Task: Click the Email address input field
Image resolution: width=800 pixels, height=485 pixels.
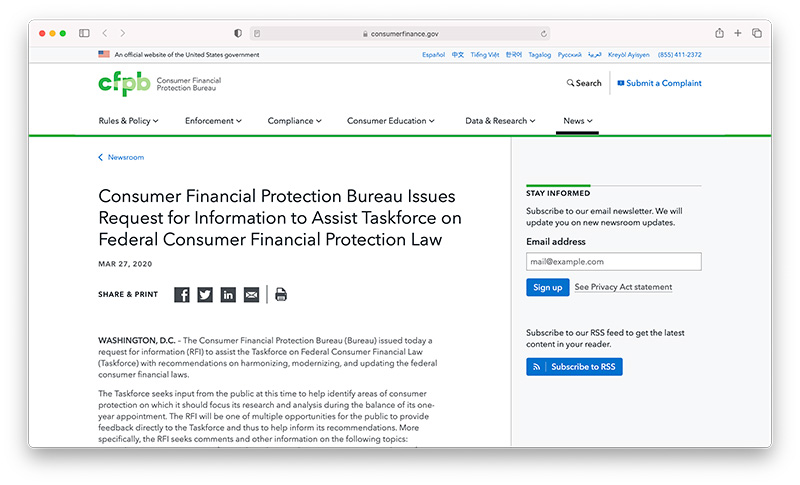Action: [x=613, y=261]
